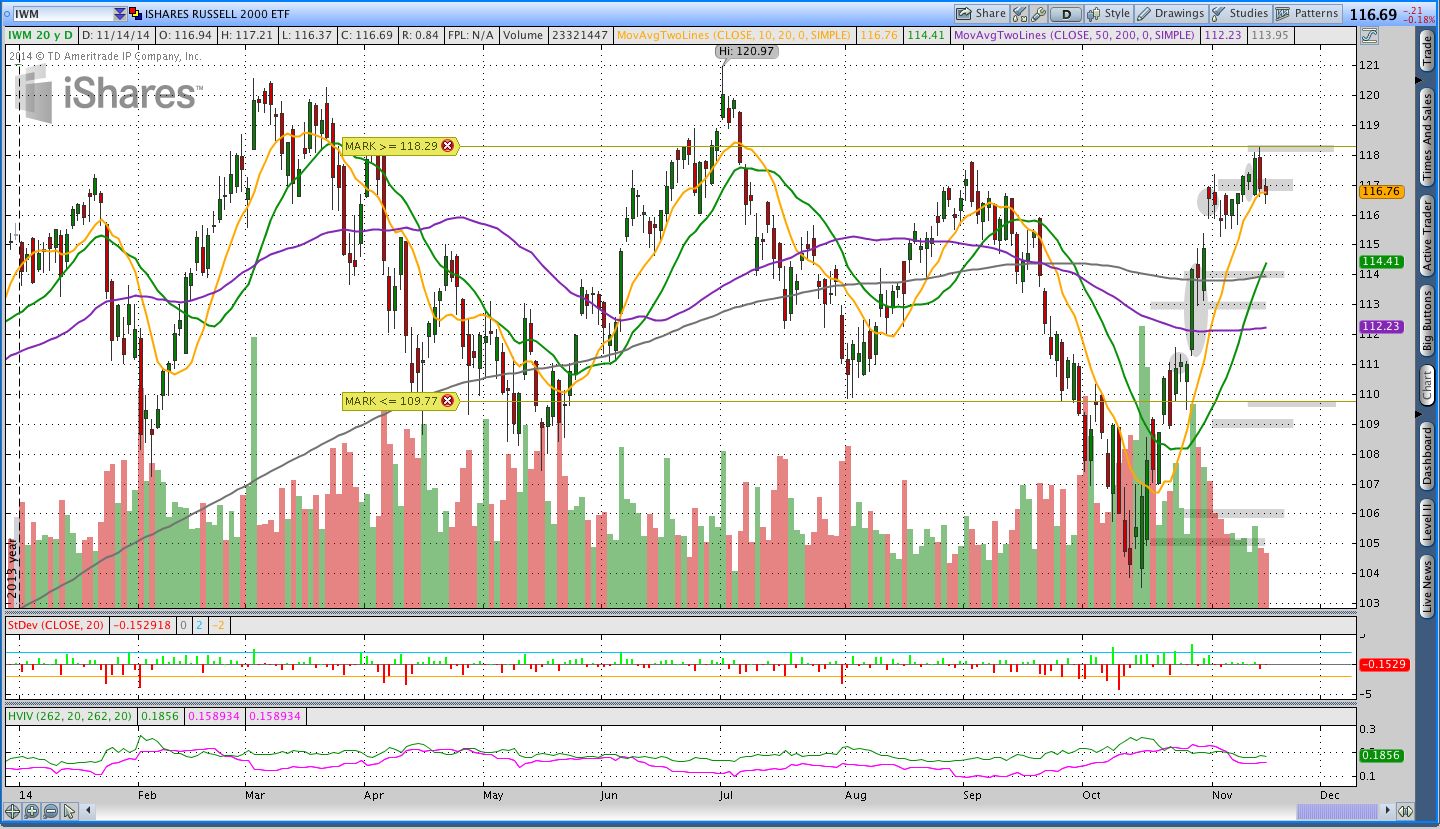Click the MovAvgTwoLines 10, 20 study label
1440x829 pixels.
733,35
